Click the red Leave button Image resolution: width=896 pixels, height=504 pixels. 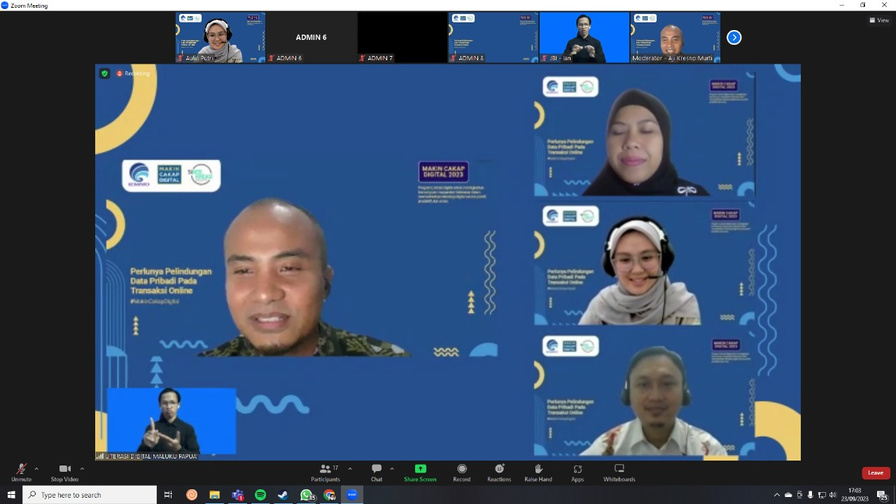[875, 473]
